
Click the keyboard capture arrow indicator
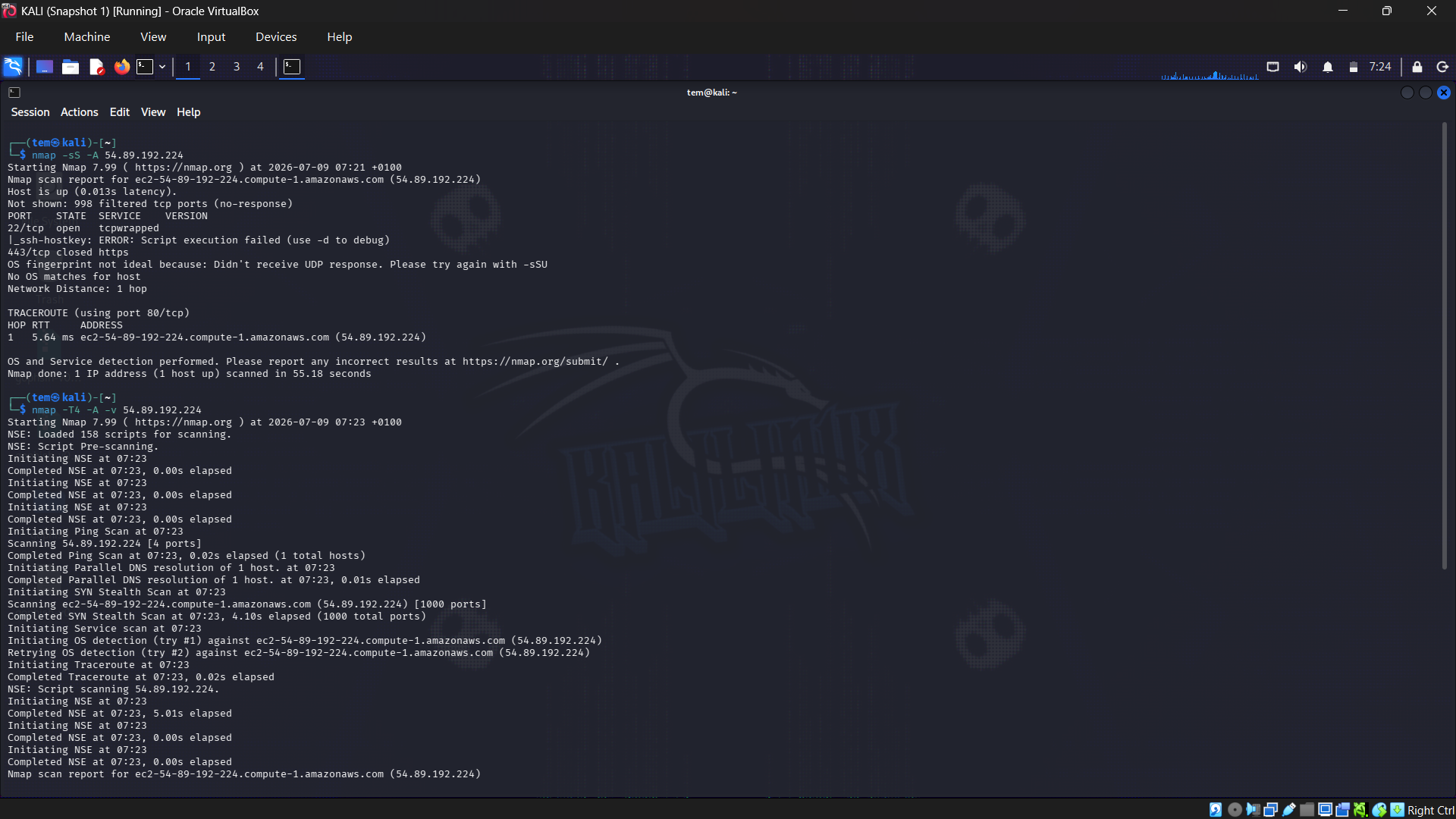[1397, 810]
